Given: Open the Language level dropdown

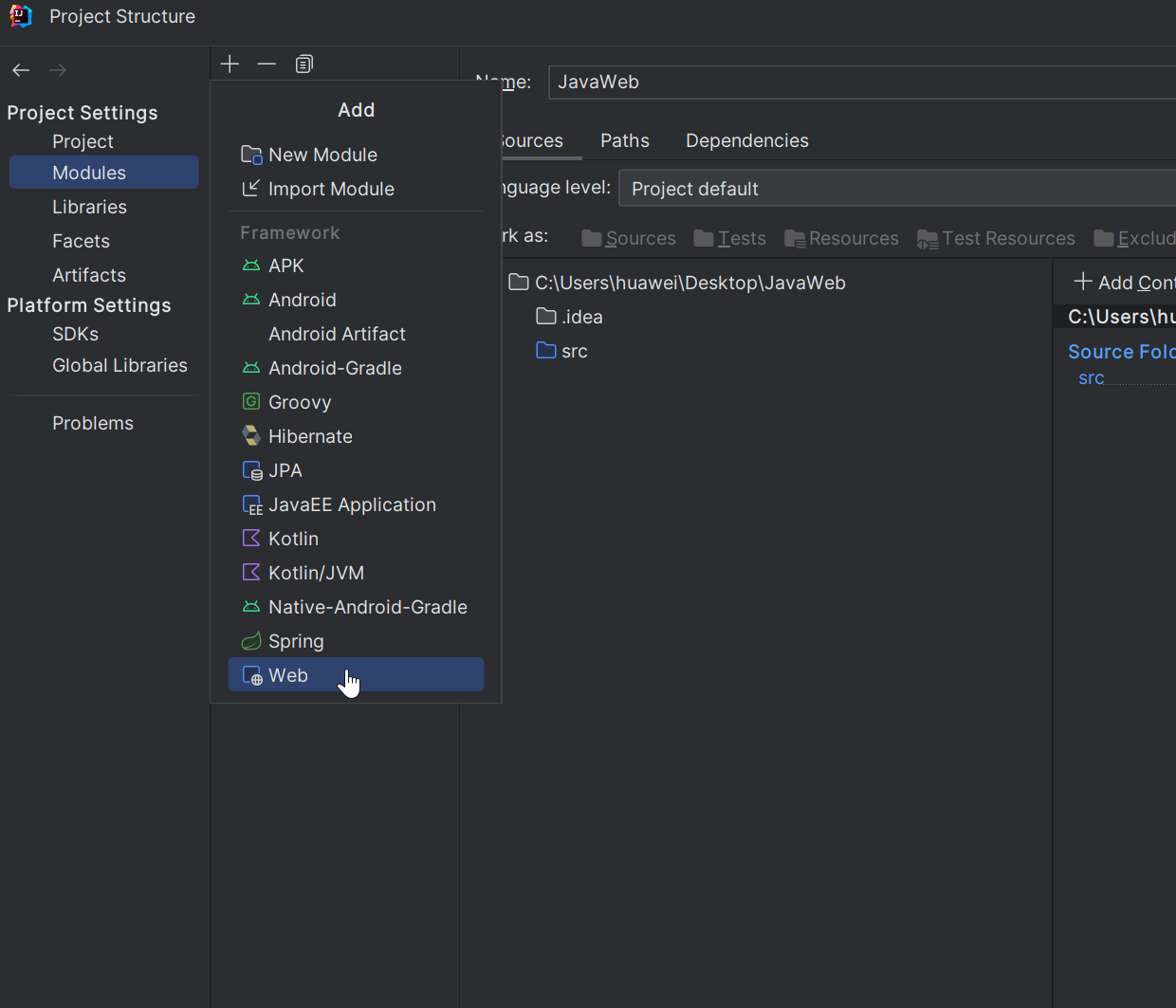Looking at the screenshot, I should [896, 189].
